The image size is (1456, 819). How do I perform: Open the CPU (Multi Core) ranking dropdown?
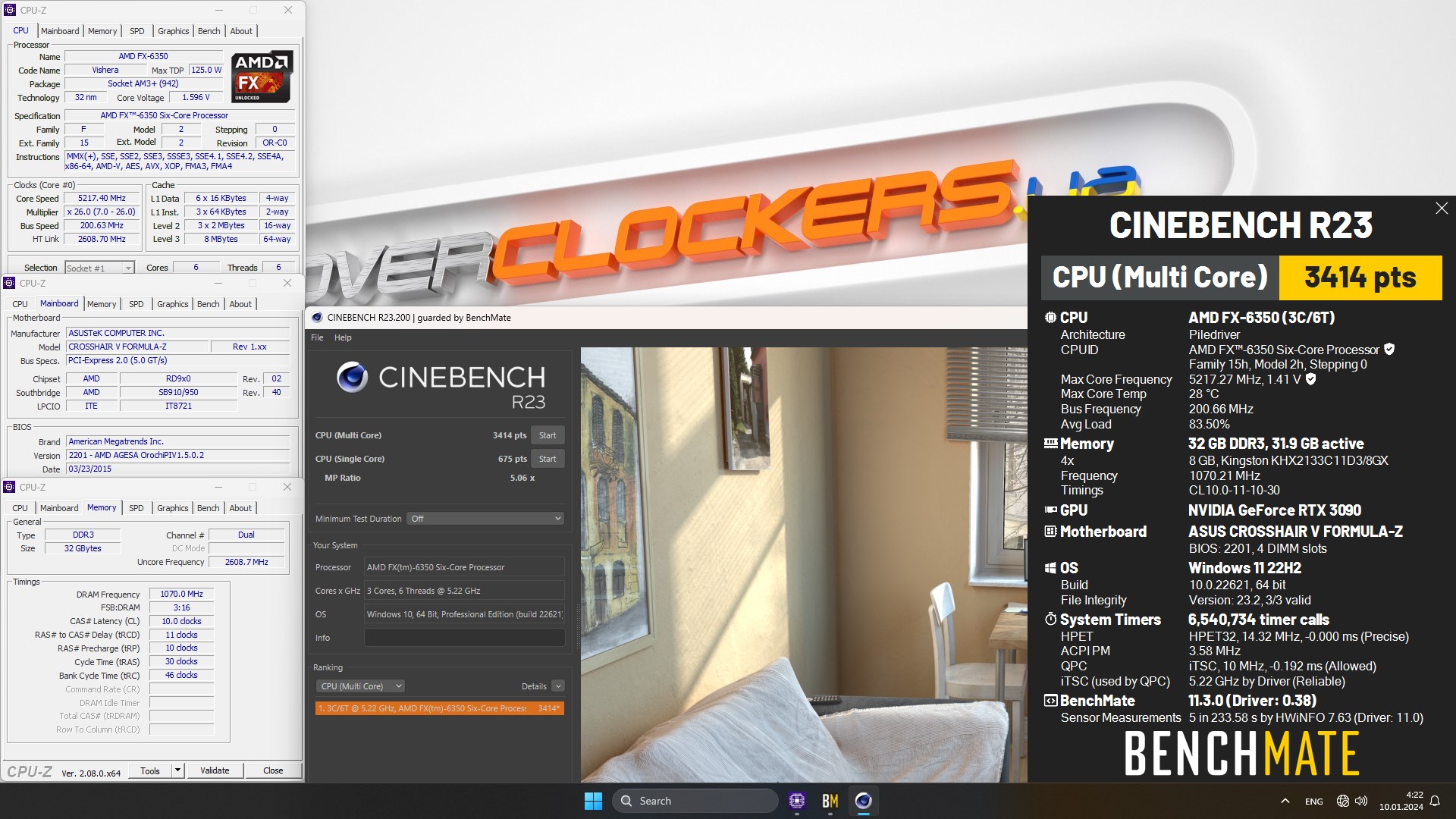[x=360, y=686]
